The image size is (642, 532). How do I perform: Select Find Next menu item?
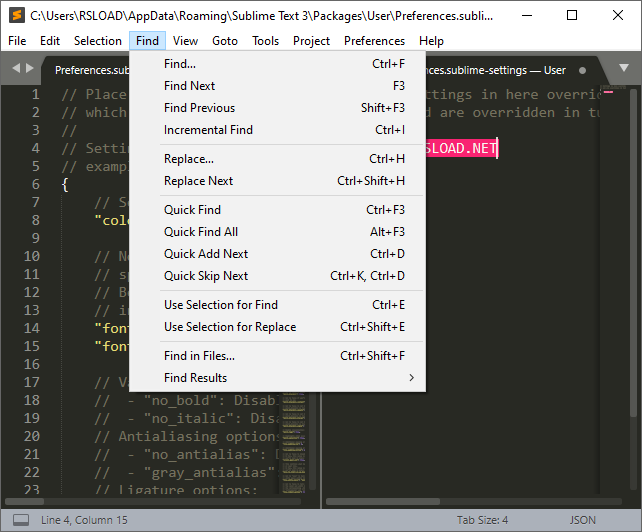pos(278,86)
